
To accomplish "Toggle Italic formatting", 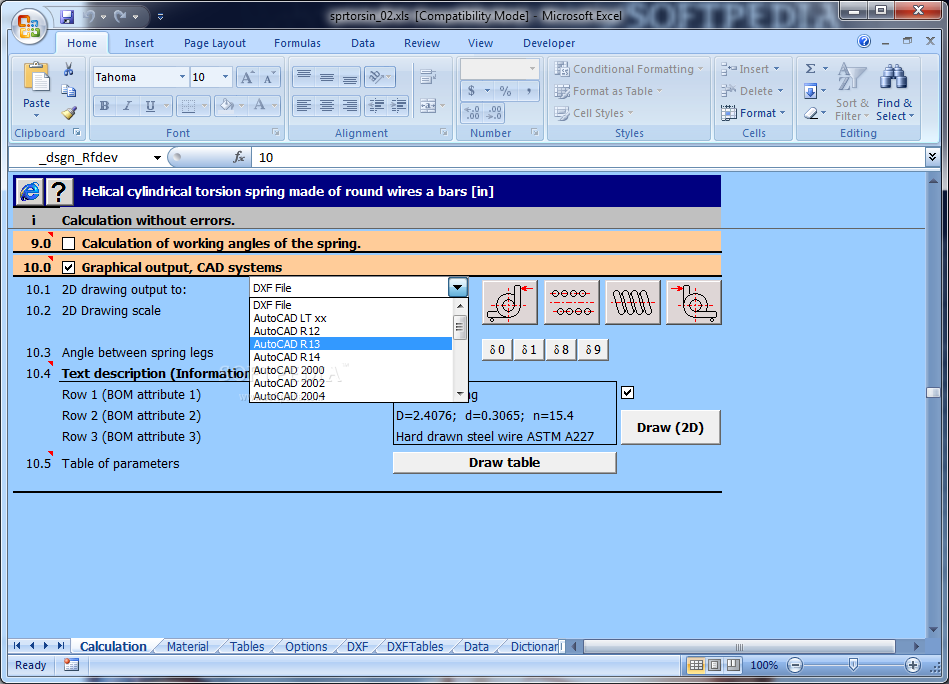I will coord(127,106).
